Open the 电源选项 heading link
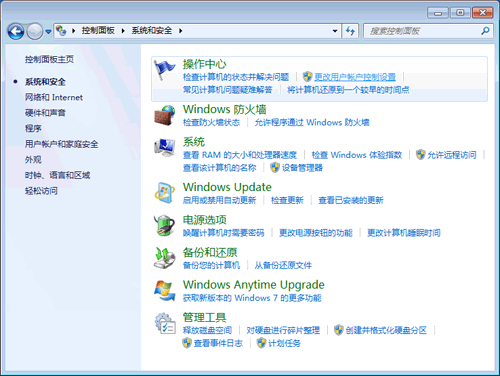Screen dimensions: 500x376 click(204, 220)
